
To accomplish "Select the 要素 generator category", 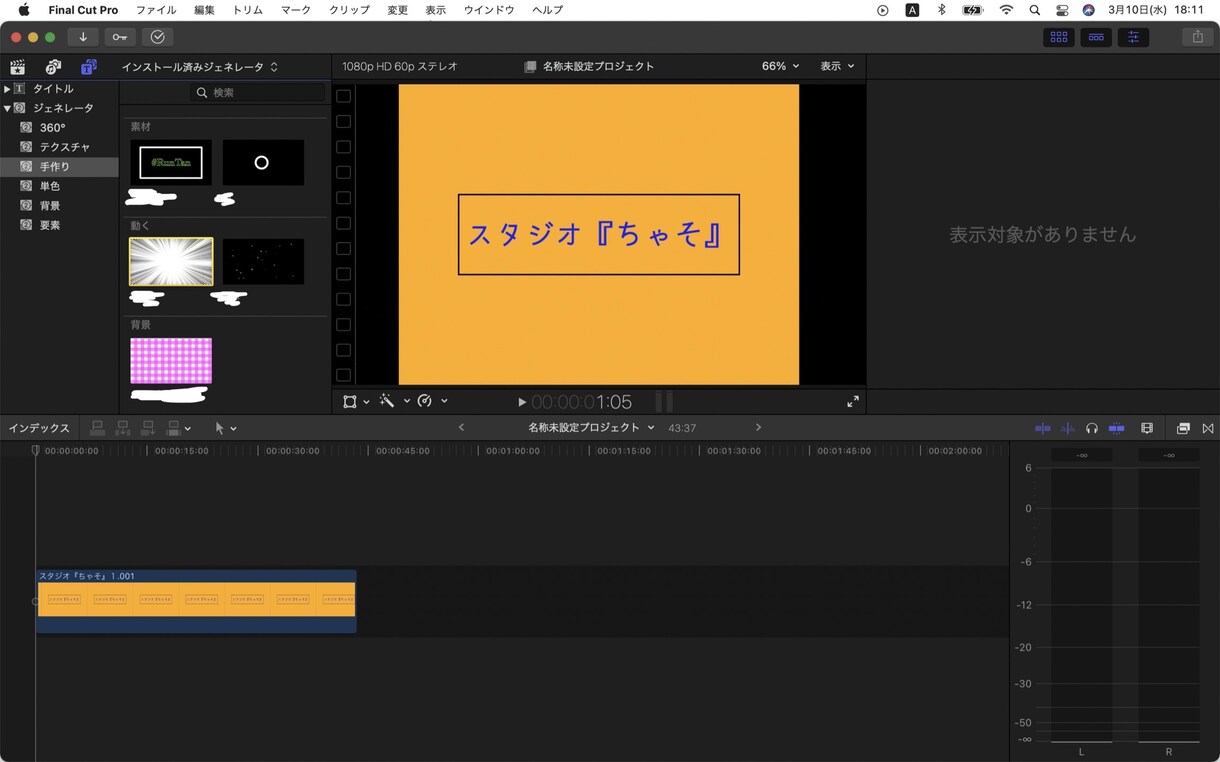I will click(50, 225).
